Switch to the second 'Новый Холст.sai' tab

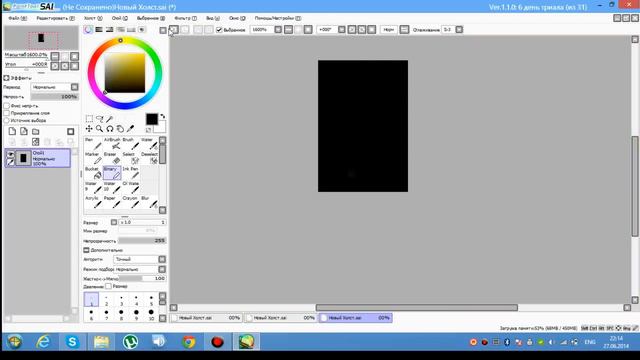point(281,318)
